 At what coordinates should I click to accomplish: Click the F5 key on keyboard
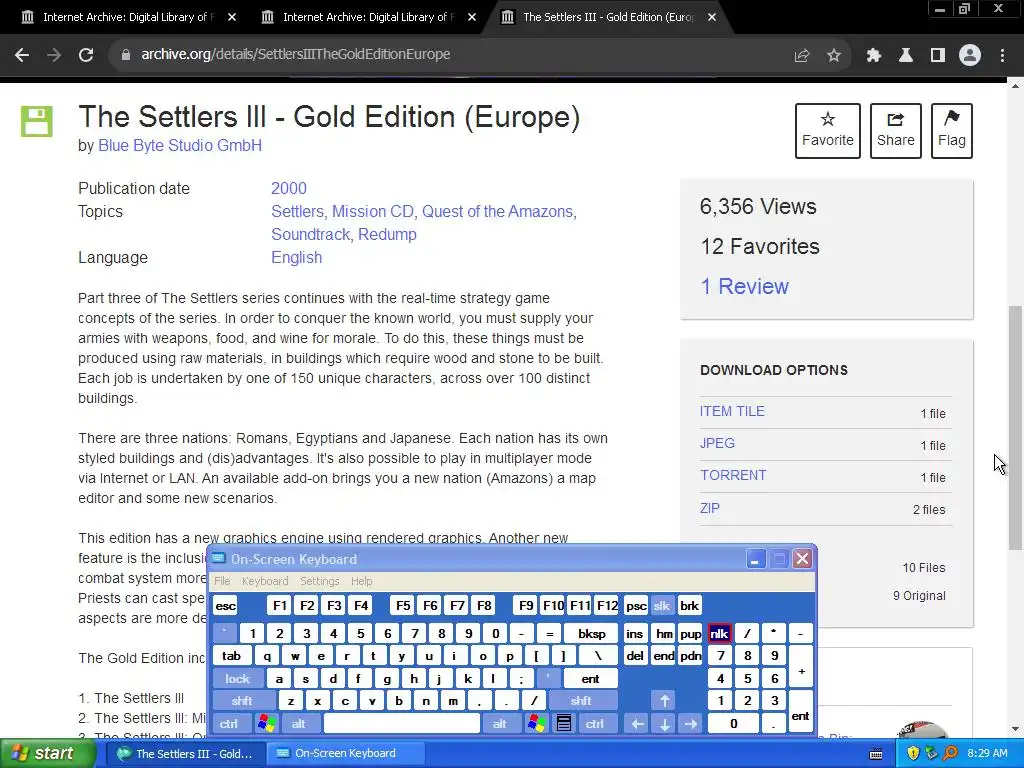click(x=404, y=606)
